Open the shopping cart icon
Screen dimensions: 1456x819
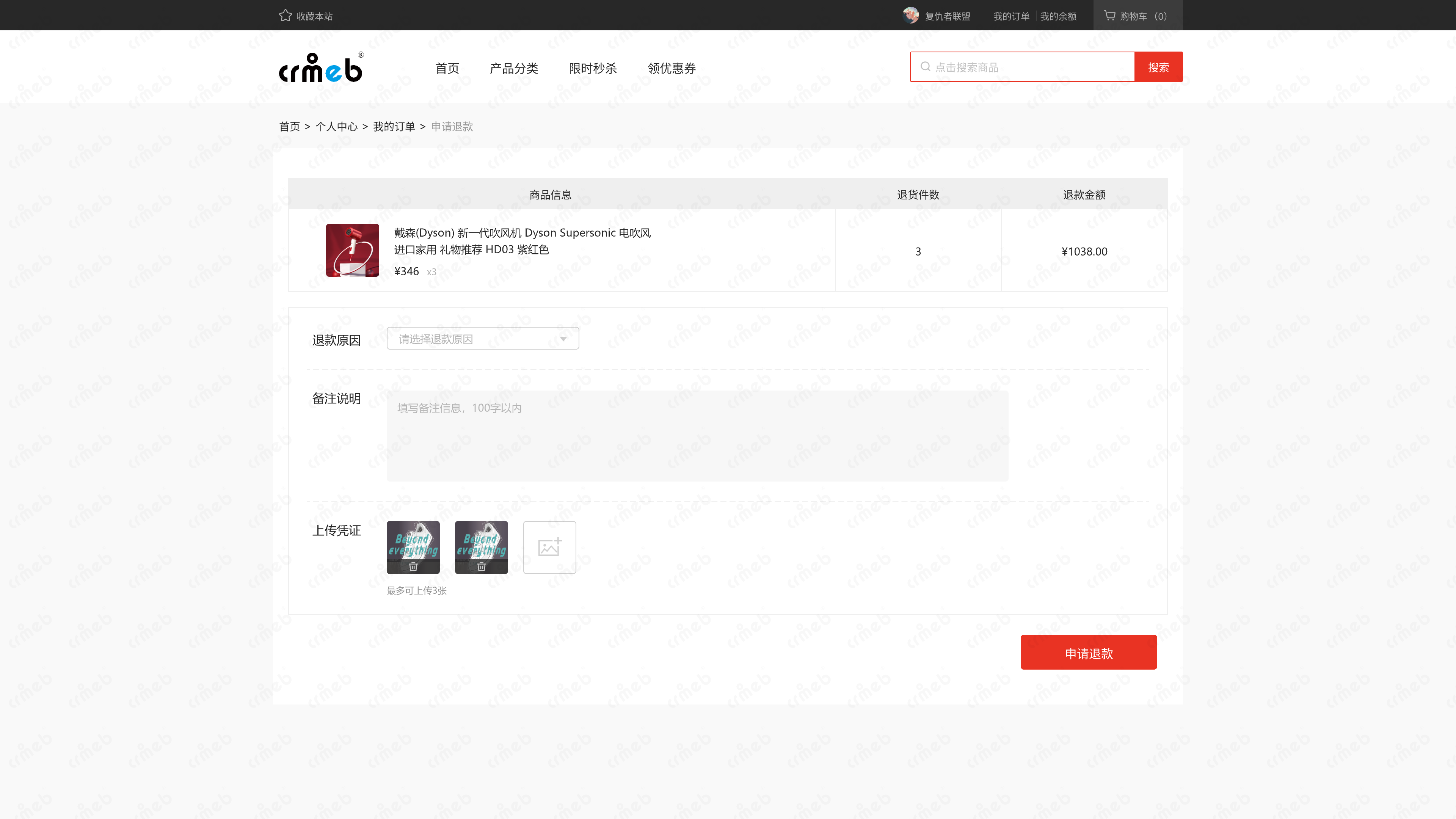click(x=1109, y=16)
